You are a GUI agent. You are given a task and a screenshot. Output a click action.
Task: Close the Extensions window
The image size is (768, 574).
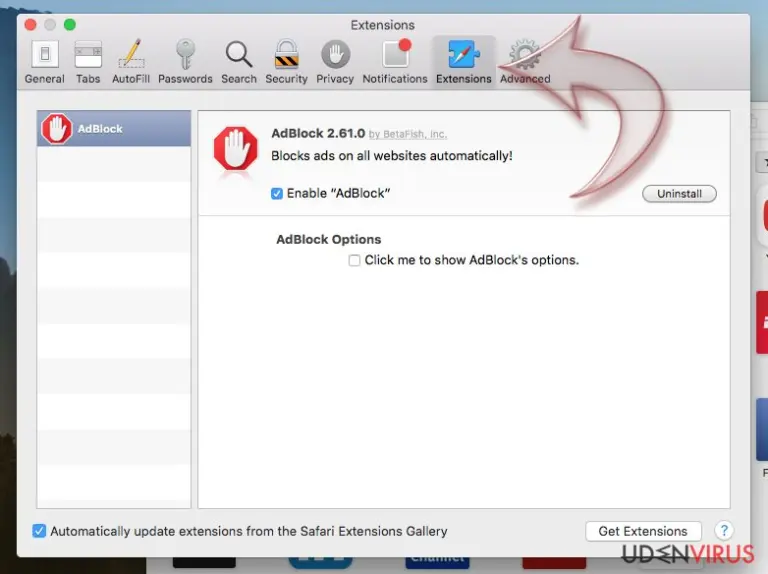pyautogui.click(x=30, y=24)
